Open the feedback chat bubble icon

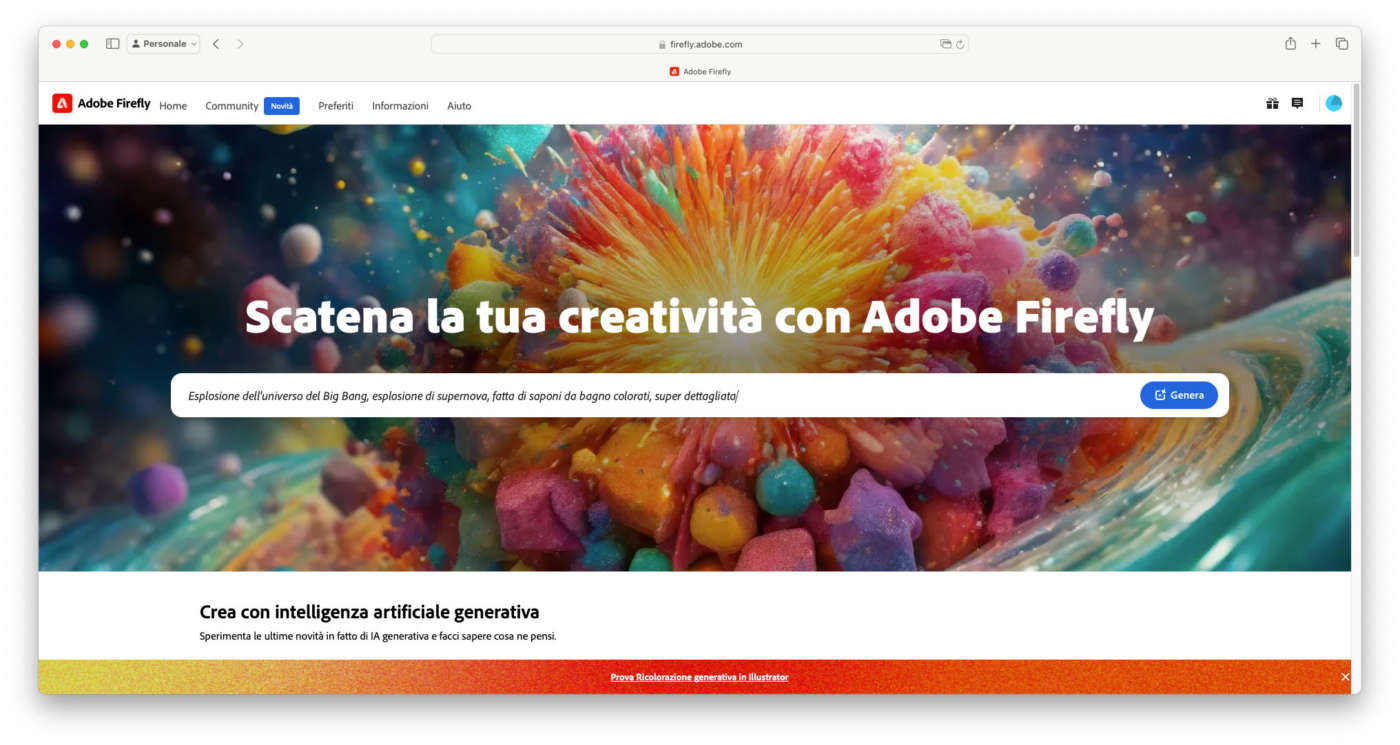point(1297,103)
